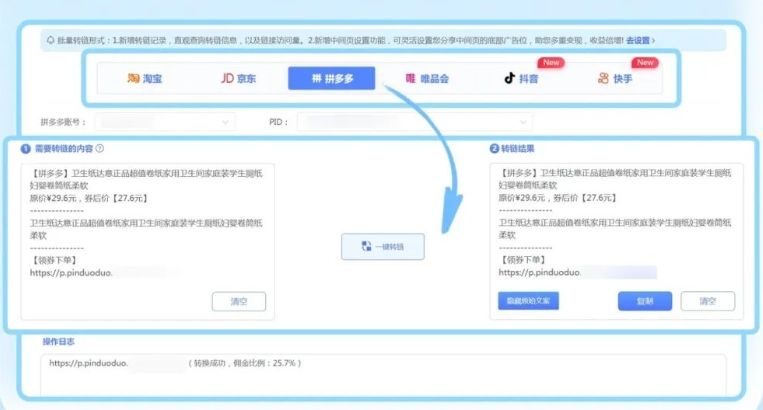Screen dimensions: 763x410
Task: Click the pinduoduo link in result box
Action: point(540,272)
